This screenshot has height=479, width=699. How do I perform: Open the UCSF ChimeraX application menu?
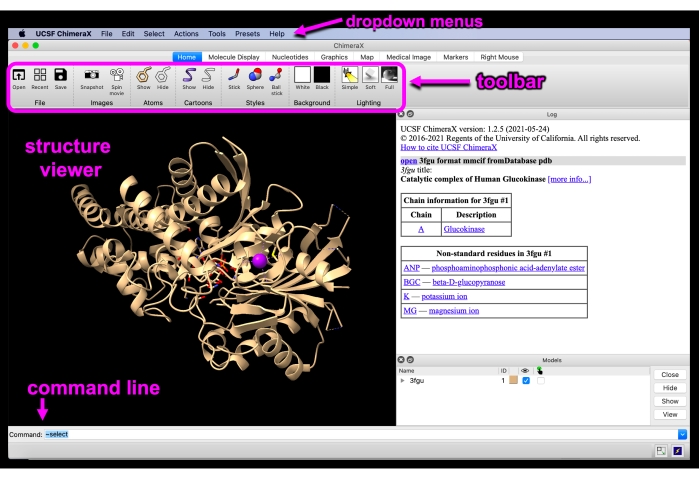(63, 33)
